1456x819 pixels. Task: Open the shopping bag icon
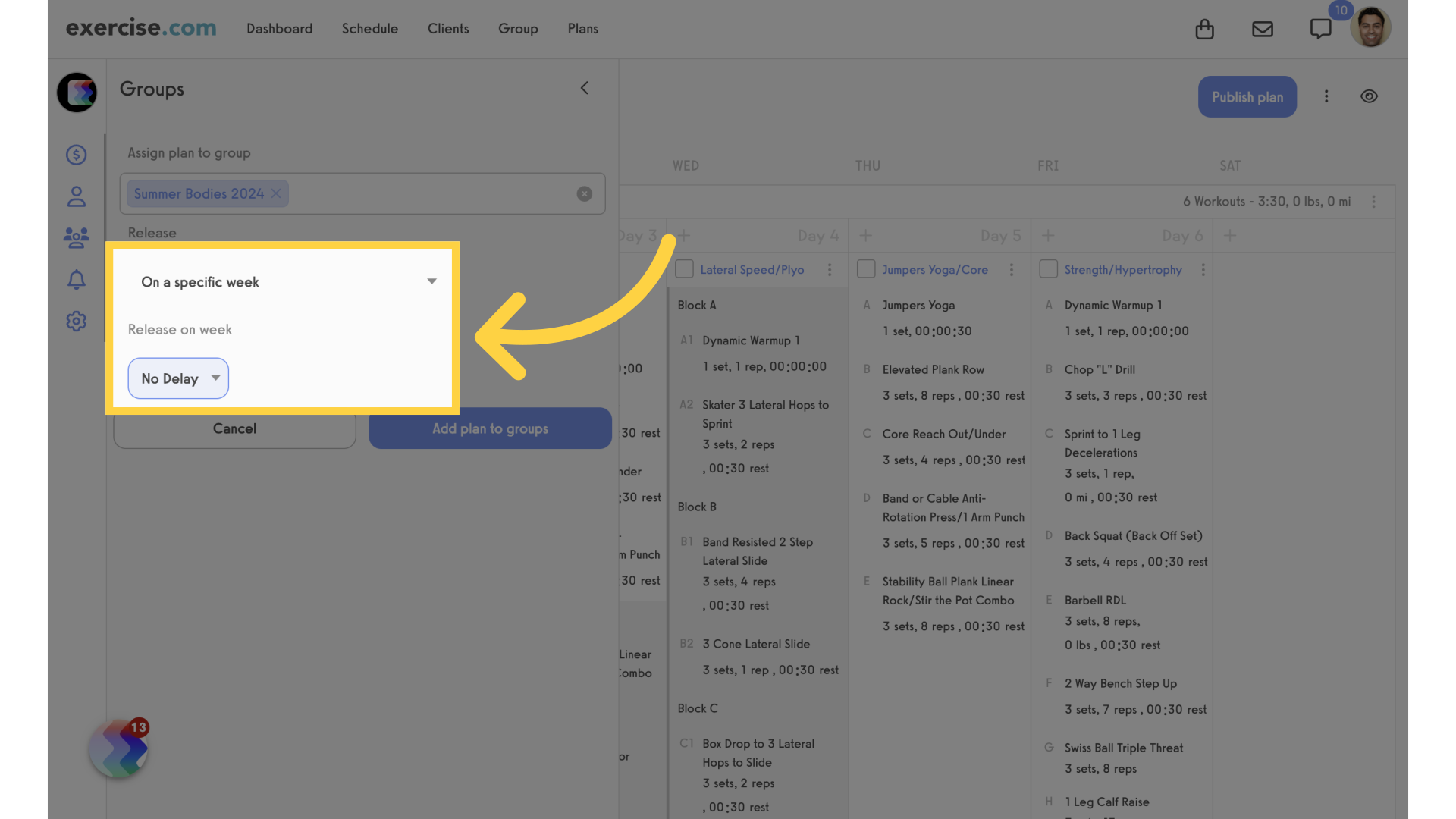[x=1204, y=29]
